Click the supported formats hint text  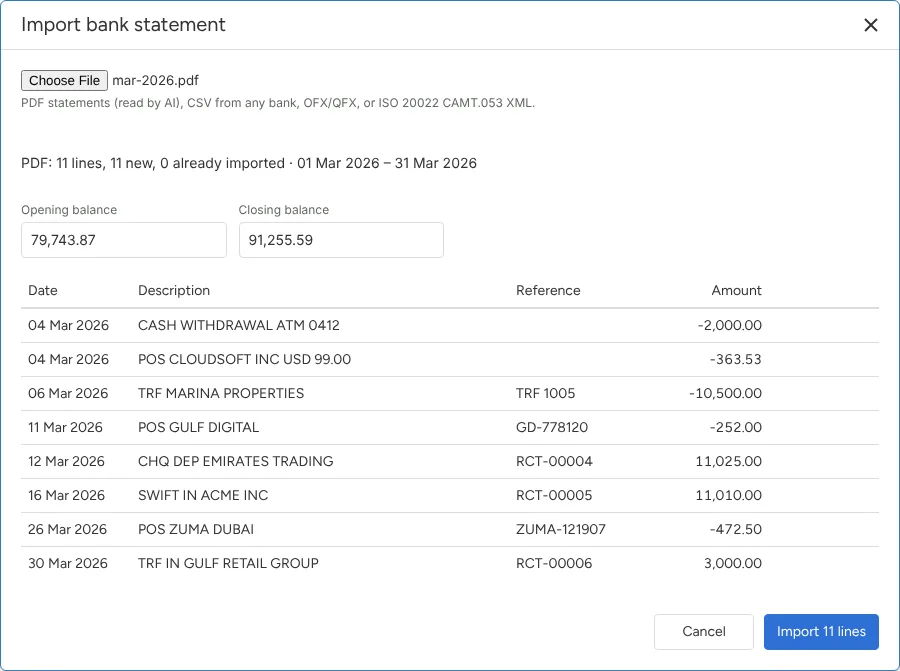click(x=278, y=103)
